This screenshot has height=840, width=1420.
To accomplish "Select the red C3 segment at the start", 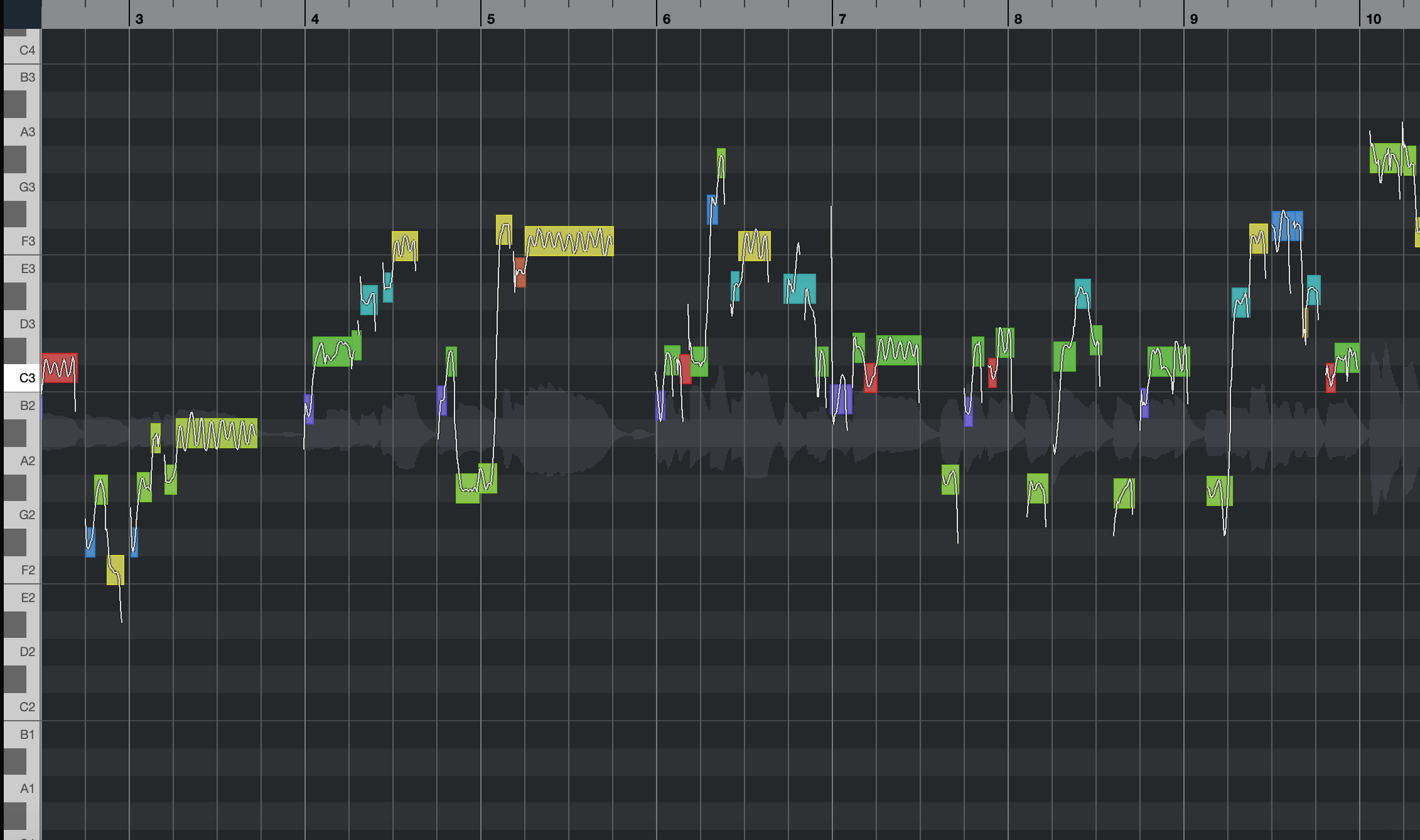I will point(59,368).
